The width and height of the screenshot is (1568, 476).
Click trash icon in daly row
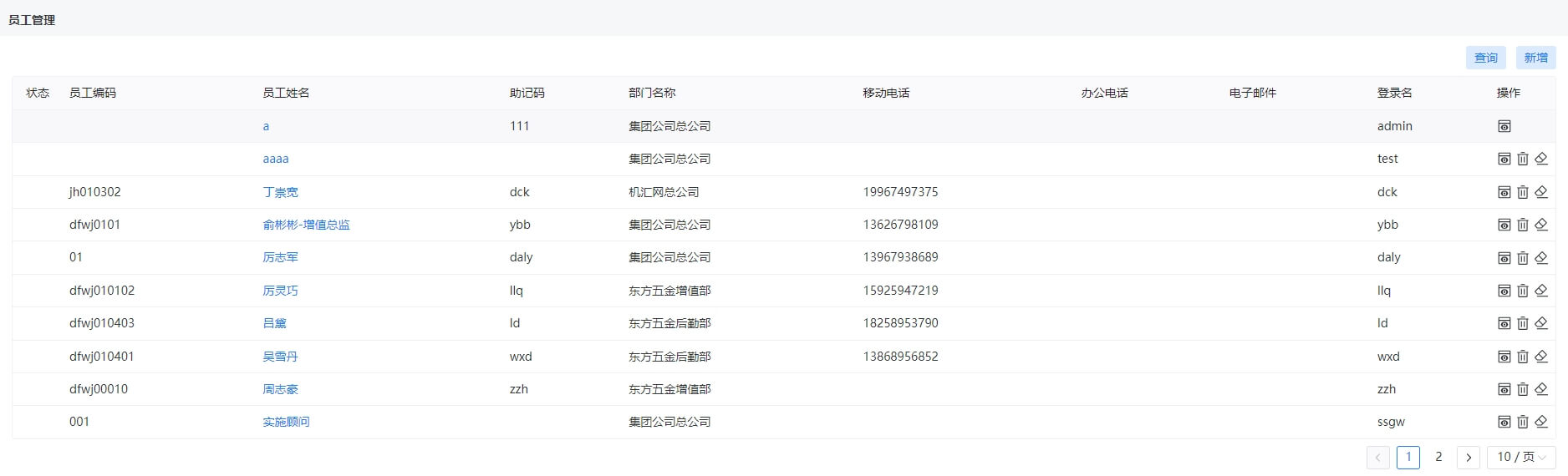coord(1523,257)
